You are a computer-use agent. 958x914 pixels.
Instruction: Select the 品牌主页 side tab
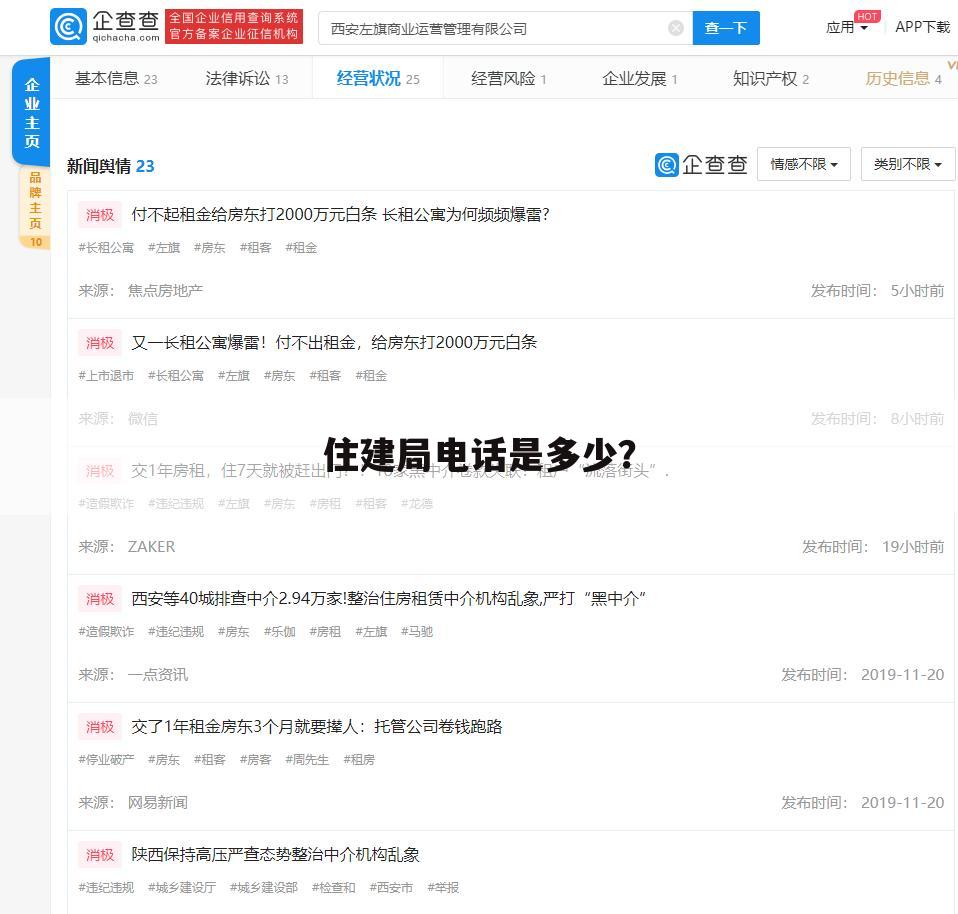coord(35,208)
